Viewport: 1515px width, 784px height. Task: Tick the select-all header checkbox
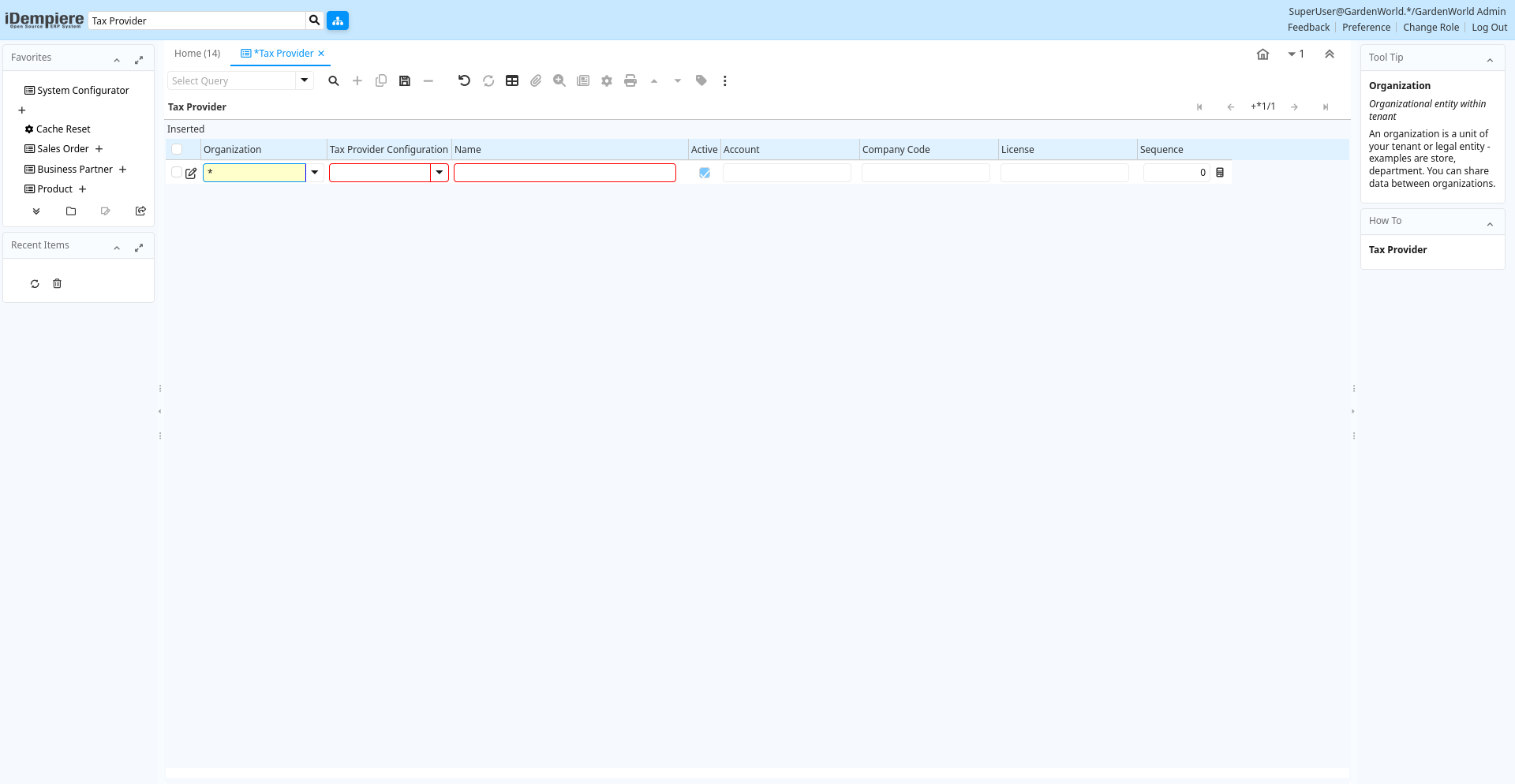coord(177,149)
